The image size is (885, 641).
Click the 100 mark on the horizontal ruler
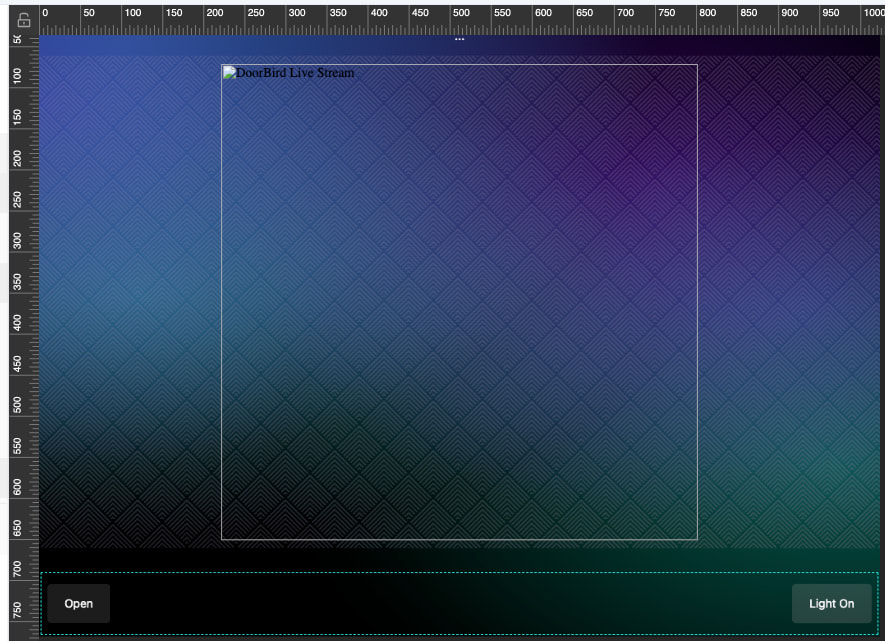(131, 14)
